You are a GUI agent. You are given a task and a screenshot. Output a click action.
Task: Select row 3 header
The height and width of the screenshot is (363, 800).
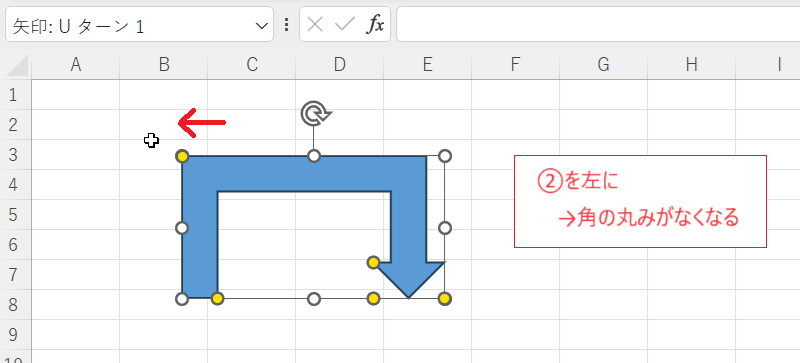click(x=15, y=155)
